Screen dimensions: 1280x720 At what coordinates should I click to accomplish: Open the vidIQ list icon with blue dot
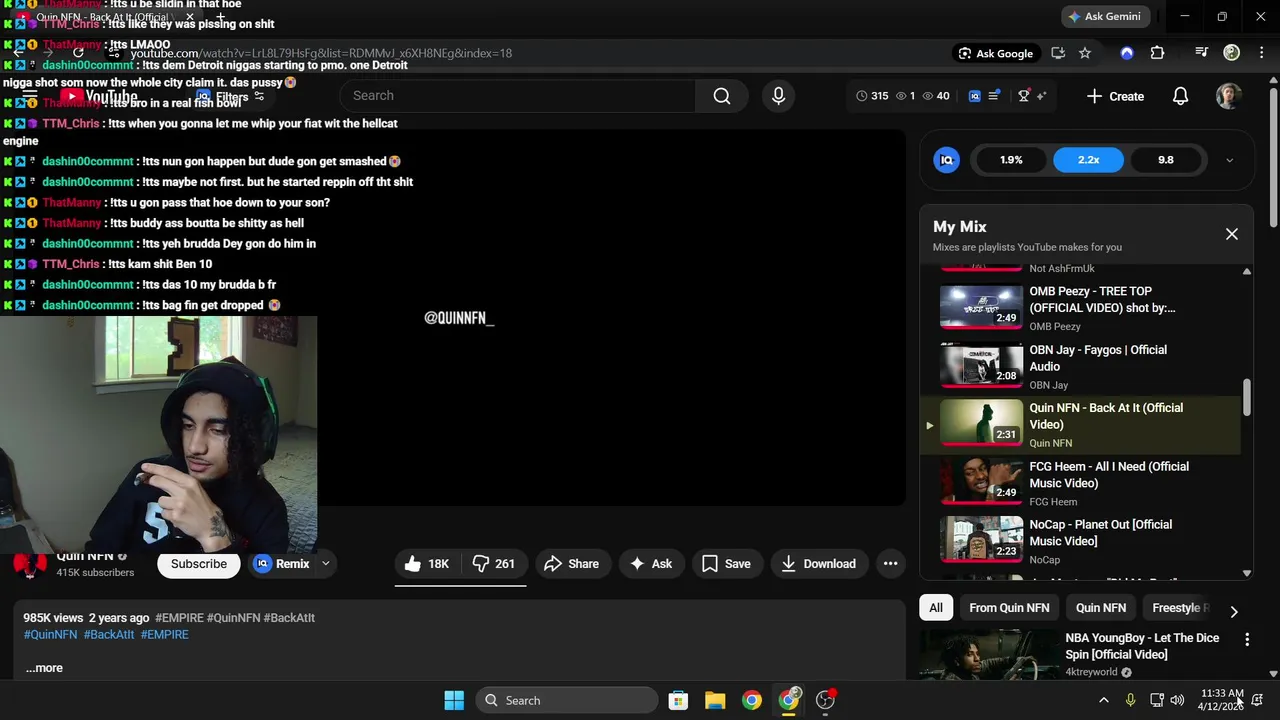tap(994, 96)
